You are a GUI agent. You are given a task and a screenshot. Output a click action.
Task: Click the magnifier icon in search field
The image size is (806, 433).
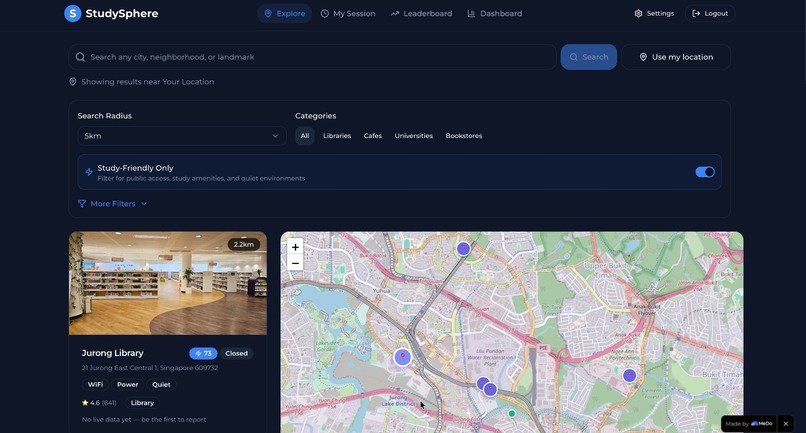[x=80, y=57]
